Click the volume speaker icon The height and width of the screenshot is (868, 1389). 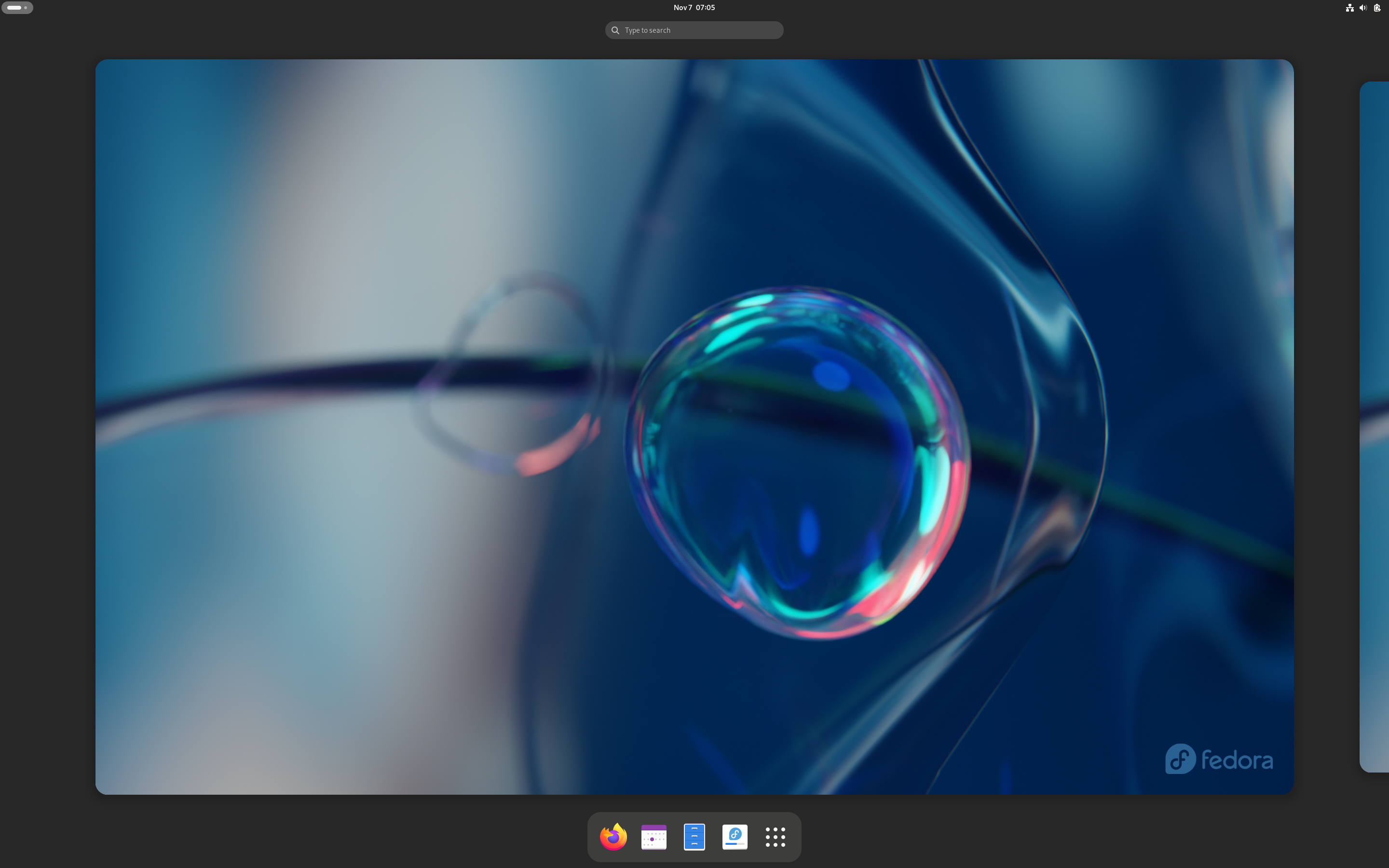tap(1363, 7)
